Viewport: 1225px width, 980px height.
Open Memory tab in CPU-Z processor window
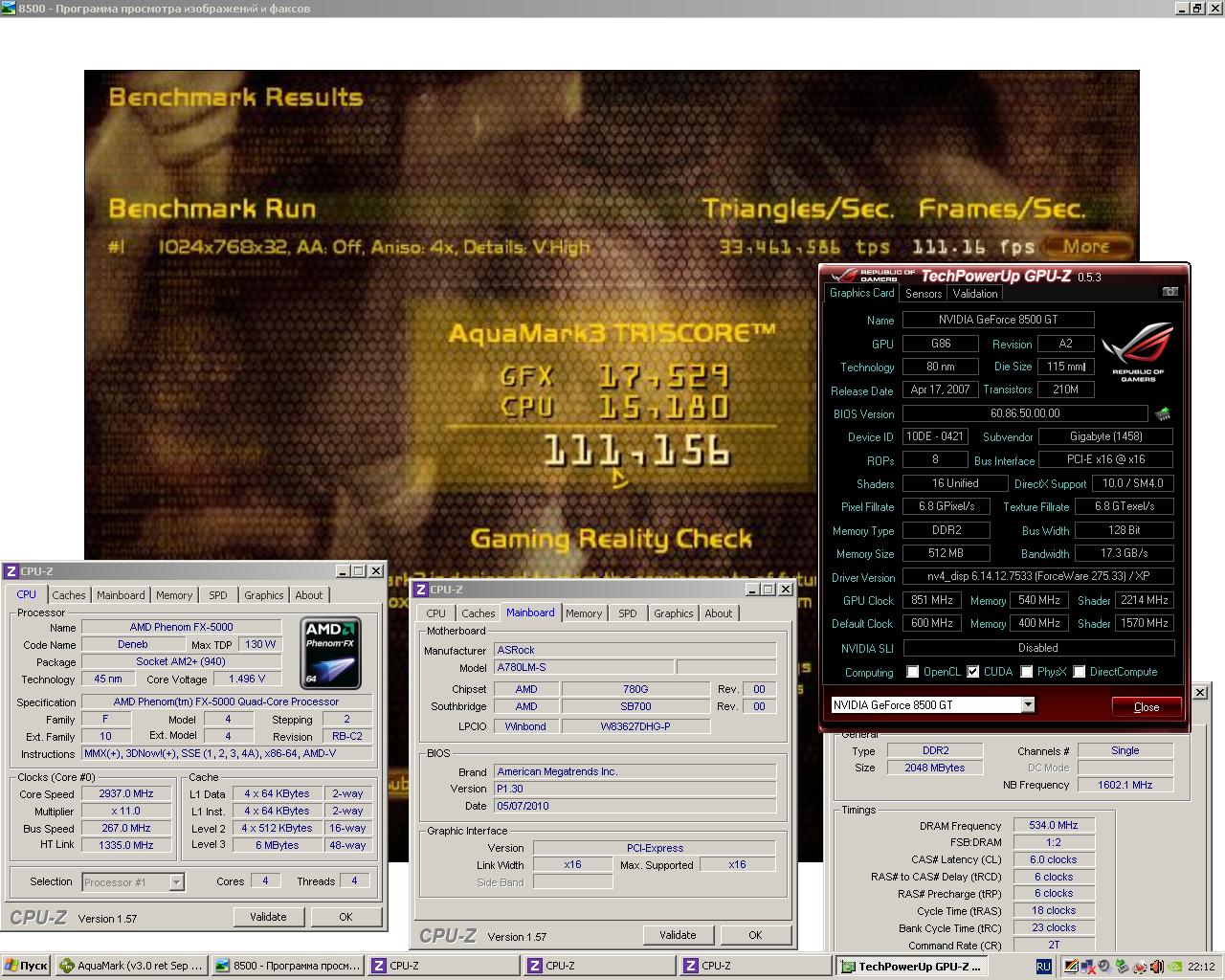click(174, 595)
